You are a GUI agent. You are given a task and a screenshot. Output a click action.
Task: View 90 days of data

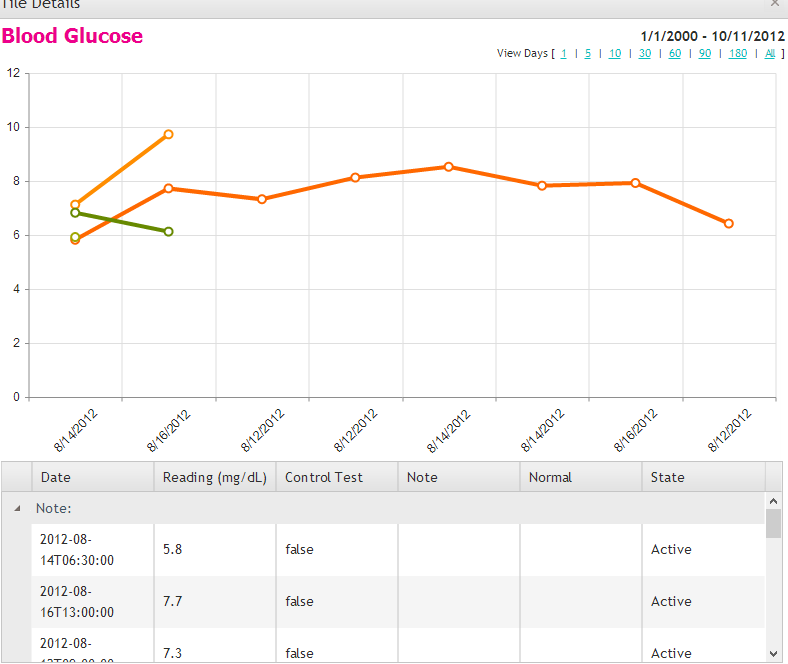[705, 53]
